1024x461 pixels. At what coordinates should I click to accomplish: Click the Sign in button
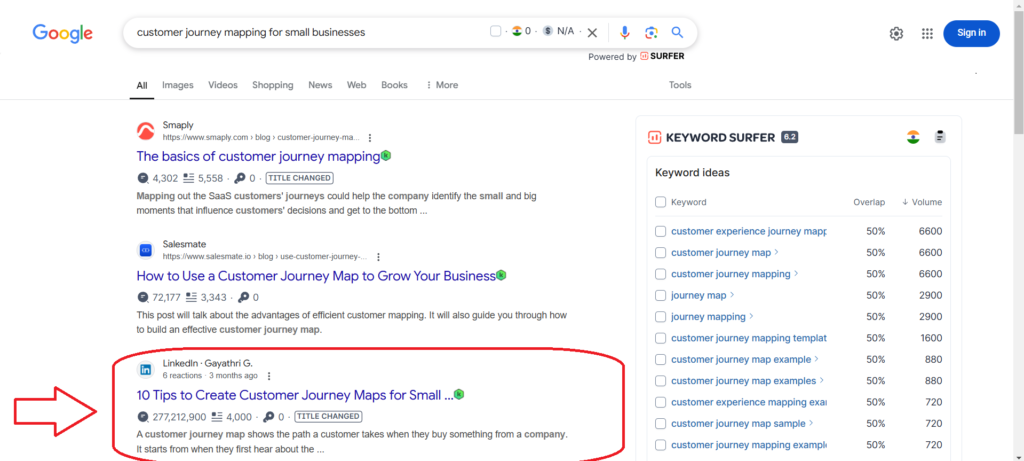(971, 33)
